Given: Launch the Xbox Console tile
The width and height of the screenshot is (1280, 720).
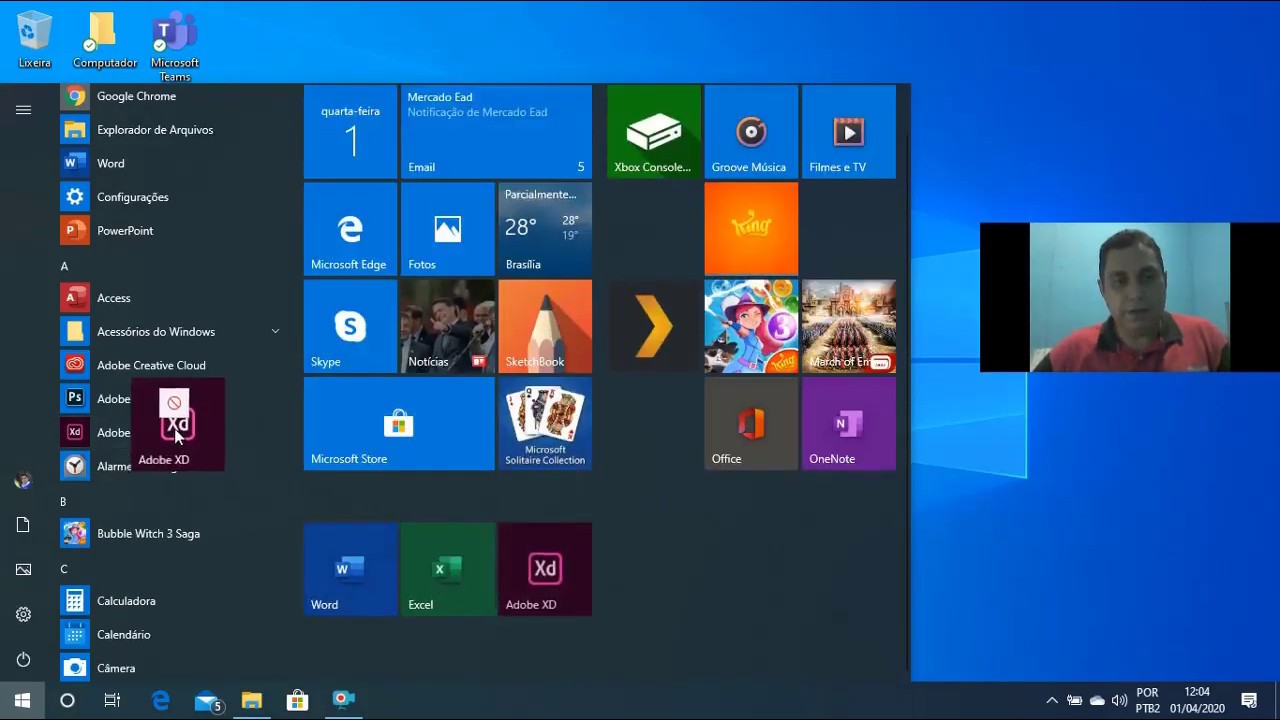Looking at the screenshot, I should [x=654, y=132].
